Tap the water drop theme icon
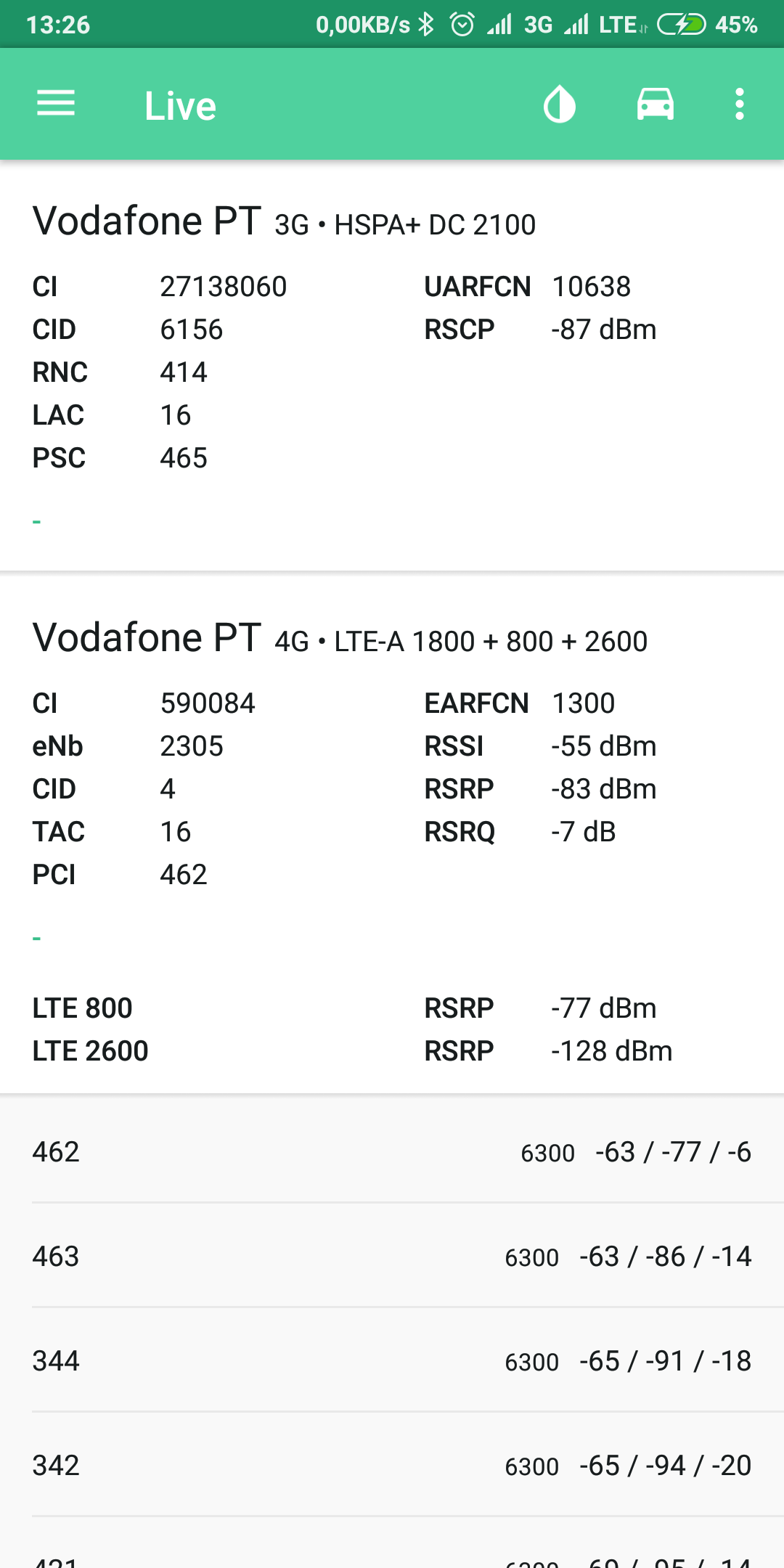Viewport: 784px width, 1568px height. pos(559,105)
